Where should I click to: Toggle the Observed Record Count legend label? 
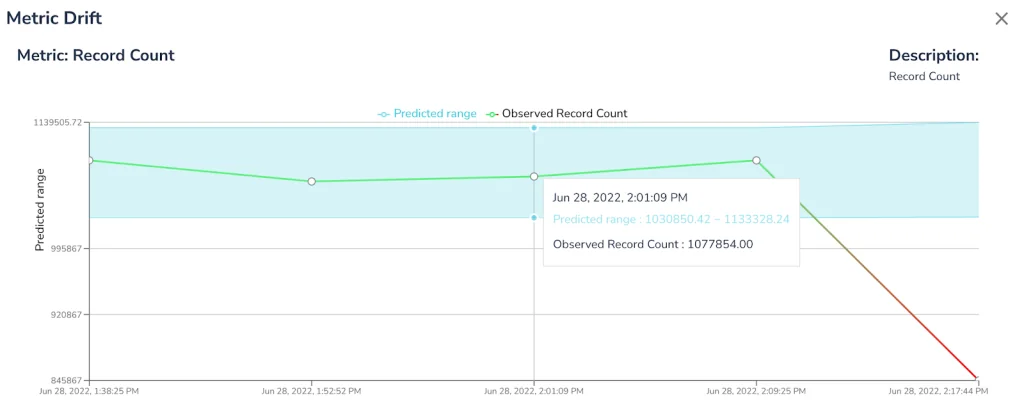564,114
